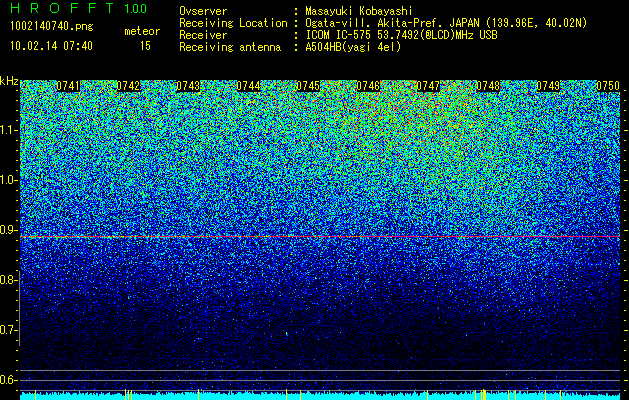Screen dimensions: 629x400
Task: Click the HROFFT 1.0.0 title text
Action: point(79,8)
